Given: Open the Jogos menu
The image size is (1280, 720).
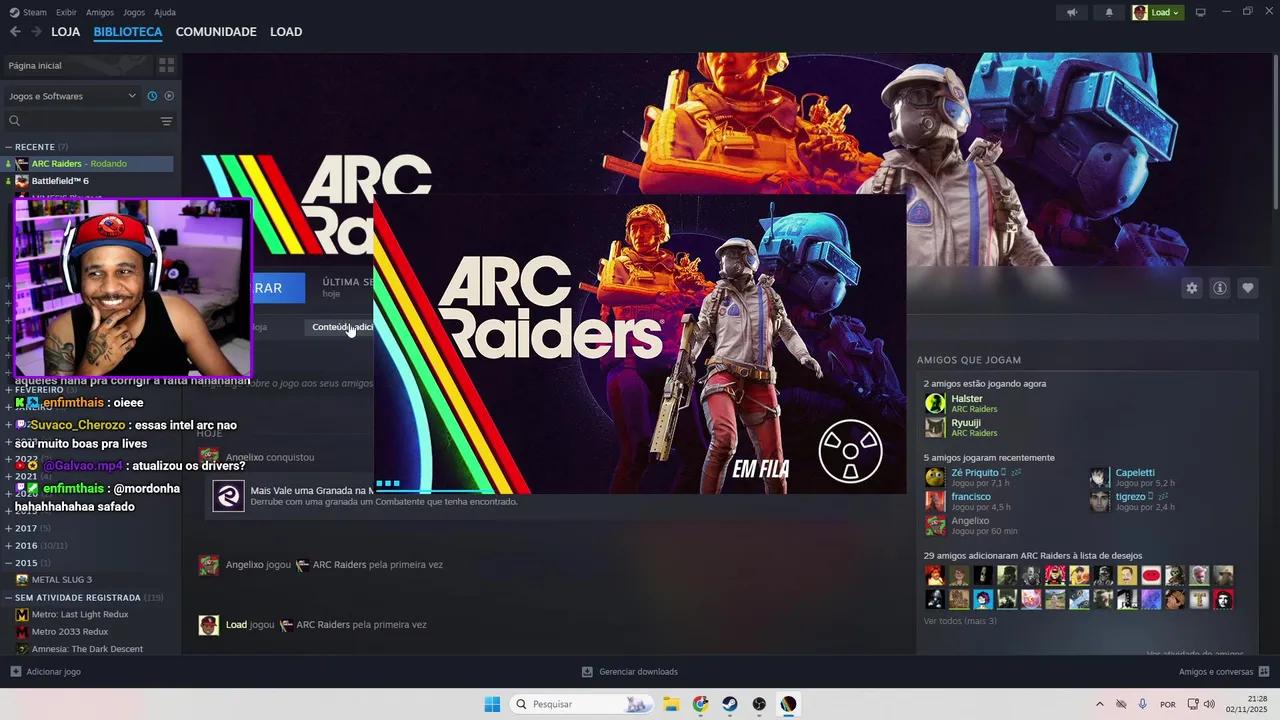Looking at the screenshot, I should [x=134, y=12].
